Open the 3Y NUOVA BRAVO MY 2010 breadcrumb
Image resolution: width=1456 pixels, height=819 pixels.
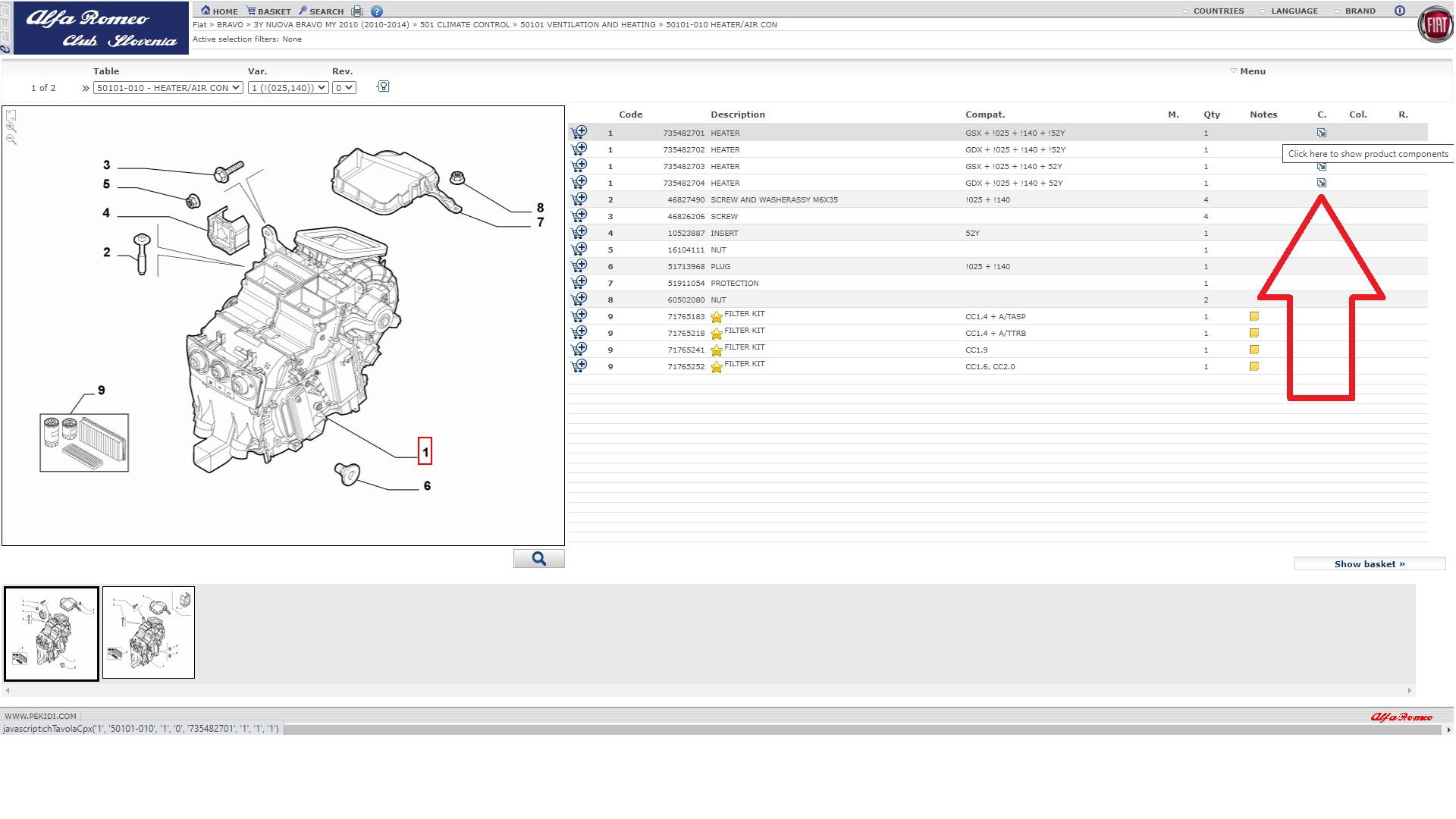point(331,25)
